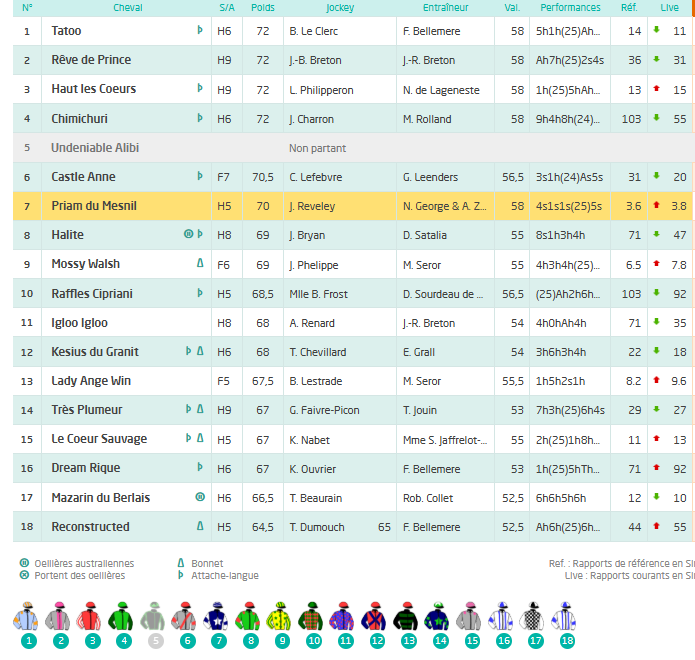
Task: Click silk number 12 with red cross
Action: [376, 618]
